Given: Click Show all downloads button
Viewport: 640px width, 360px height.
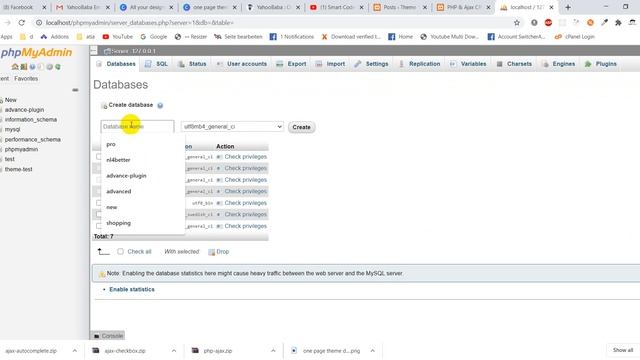Looking at the screenshot, I should pyautogui.click(x=623, y=350).
